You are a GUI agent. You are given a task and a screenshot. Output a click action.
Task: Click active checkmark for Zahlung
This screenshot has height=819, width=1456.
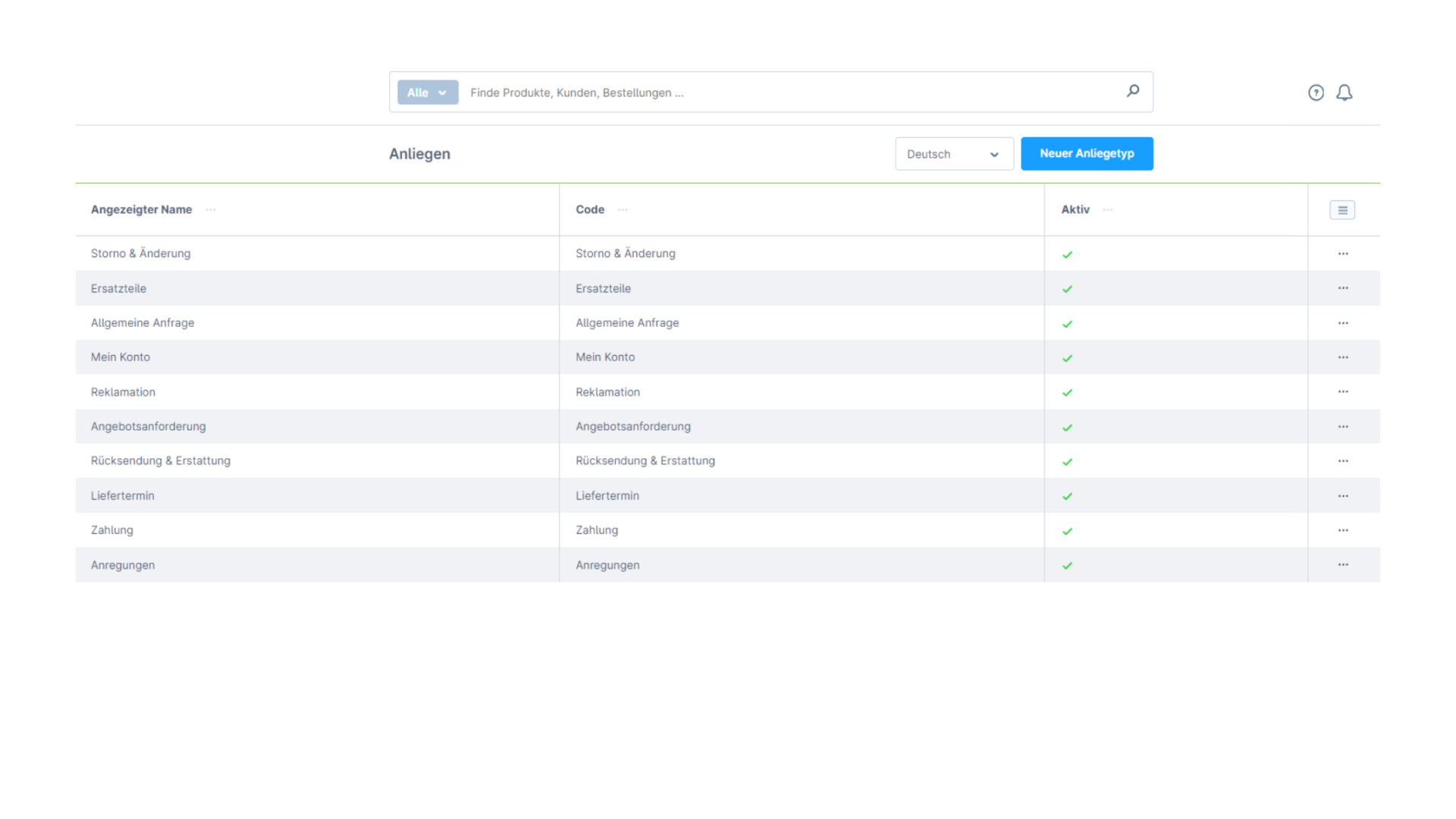tap(1067, 531)
